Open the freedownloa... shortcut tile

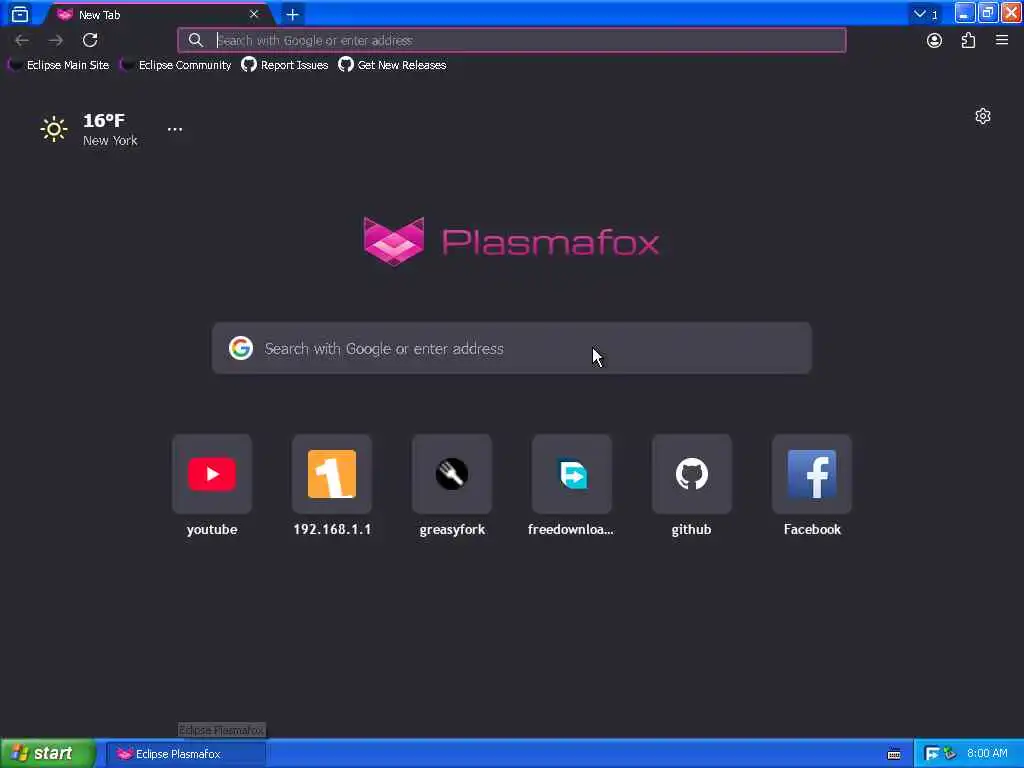click(571, 485)
